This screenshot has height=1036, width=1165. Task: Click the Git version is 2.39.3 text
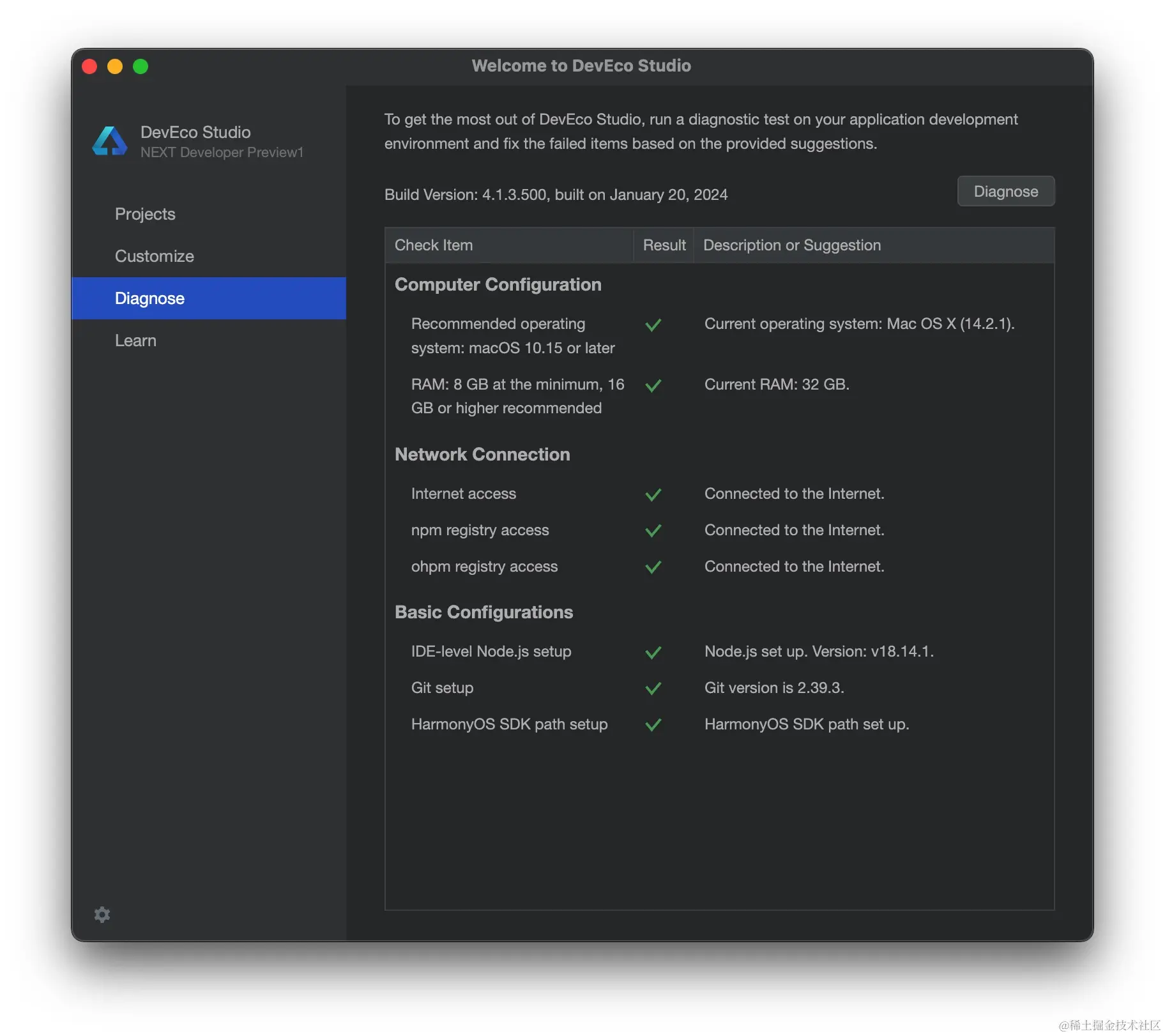coord(775,688)
